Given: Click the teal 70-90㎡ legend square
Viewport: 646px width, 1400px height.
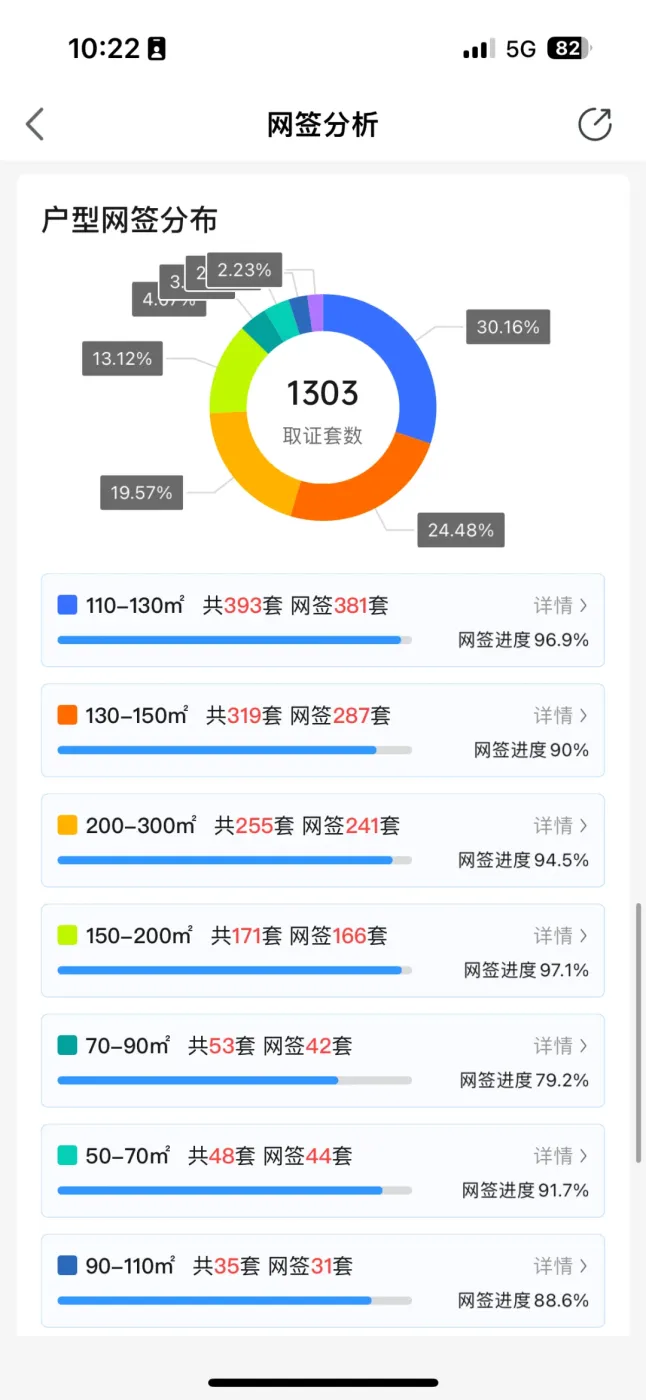Looking at the screenshot, I should [x=68, y=1045].
